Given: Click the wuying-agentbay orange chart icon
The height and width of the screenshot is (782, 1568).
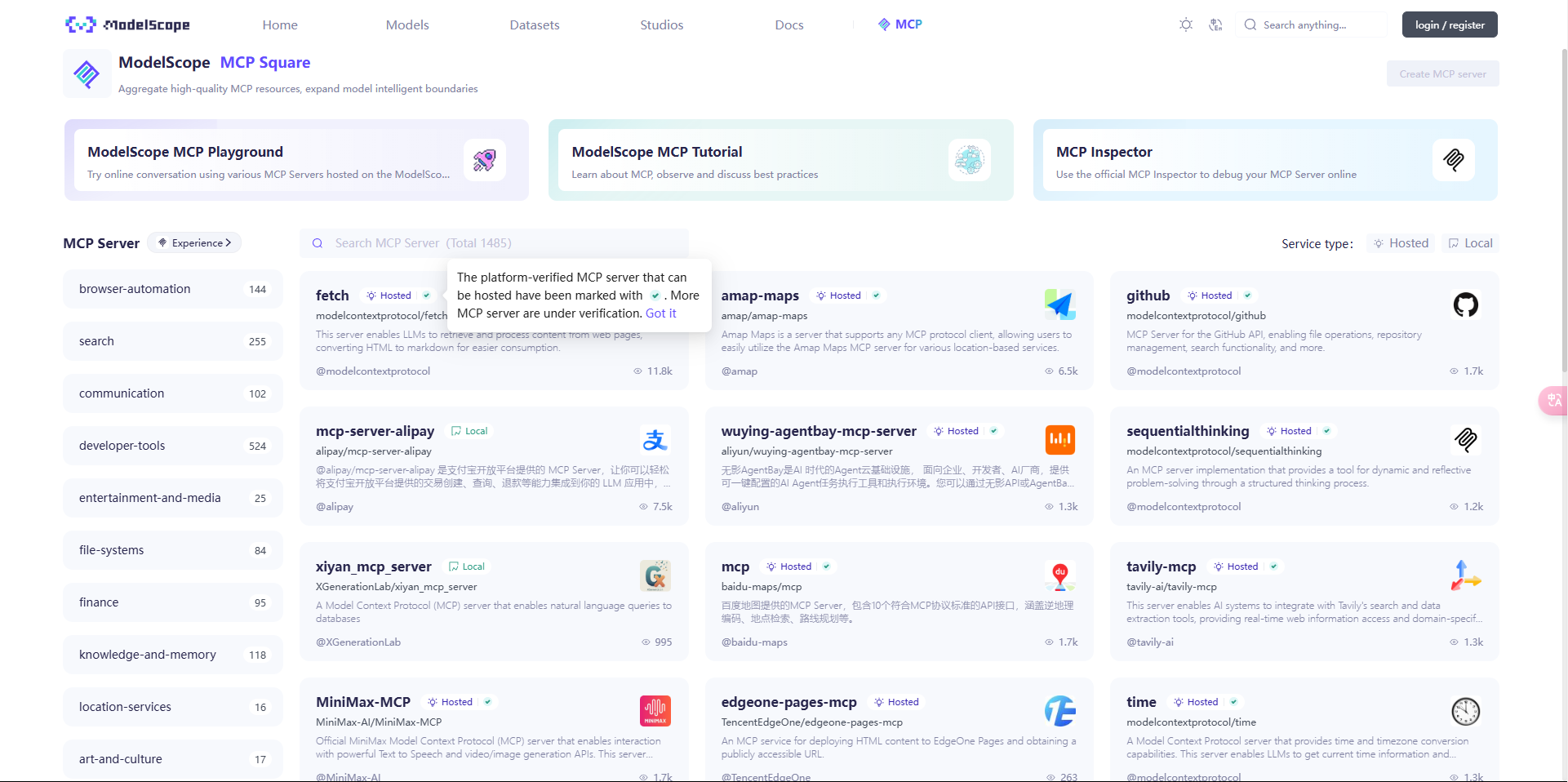Looking at the screenshot, I should (x=1060, y=440).
